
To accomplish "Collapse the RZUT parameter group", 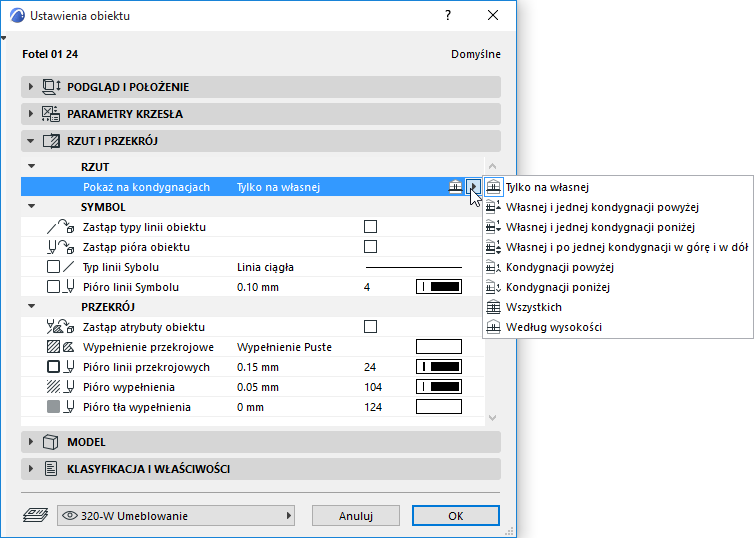I will [x=32, y=166].
